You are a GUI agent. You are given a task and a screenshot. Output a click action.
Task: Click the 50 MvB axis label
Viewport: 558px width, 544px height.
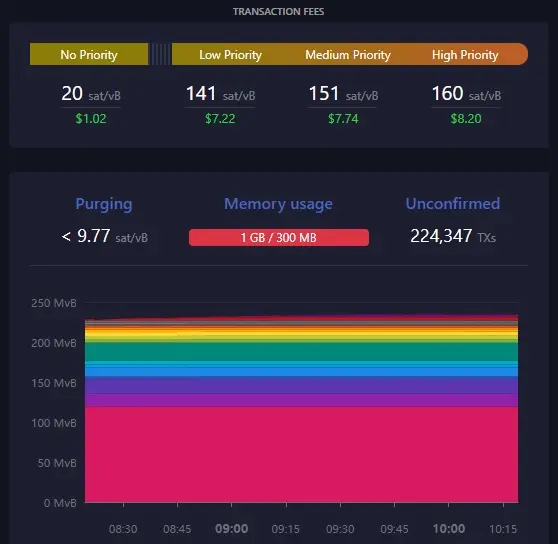[x=57, y=463]
